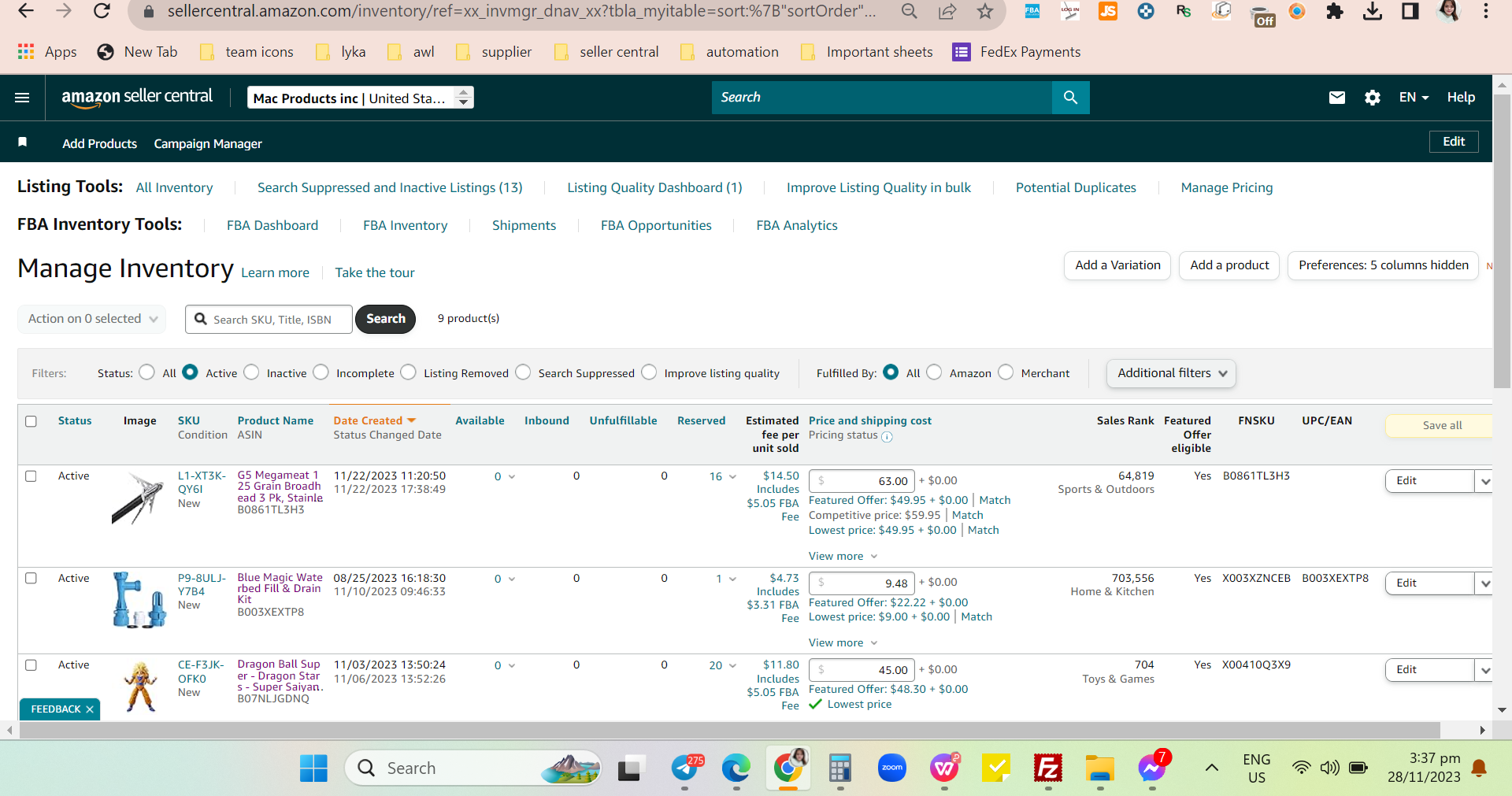Reload the page with the refresh icon
Image resolution: width=1512 pixels, height=796 pixels.
click(102, 11)
